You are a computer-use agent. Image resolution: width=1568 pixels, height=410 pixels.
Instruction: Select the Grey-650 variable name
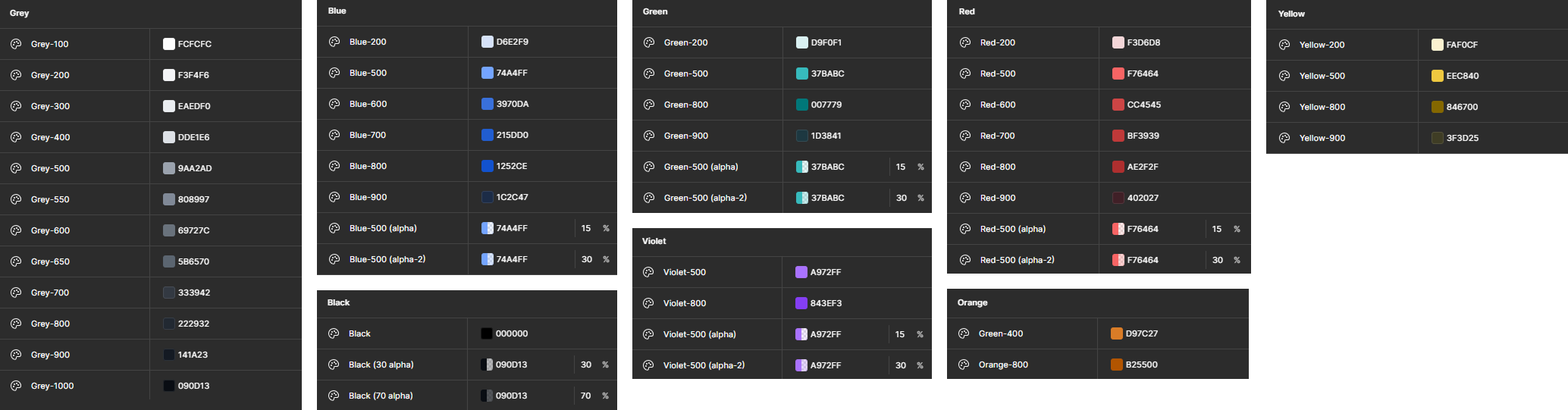click(50, 261)
